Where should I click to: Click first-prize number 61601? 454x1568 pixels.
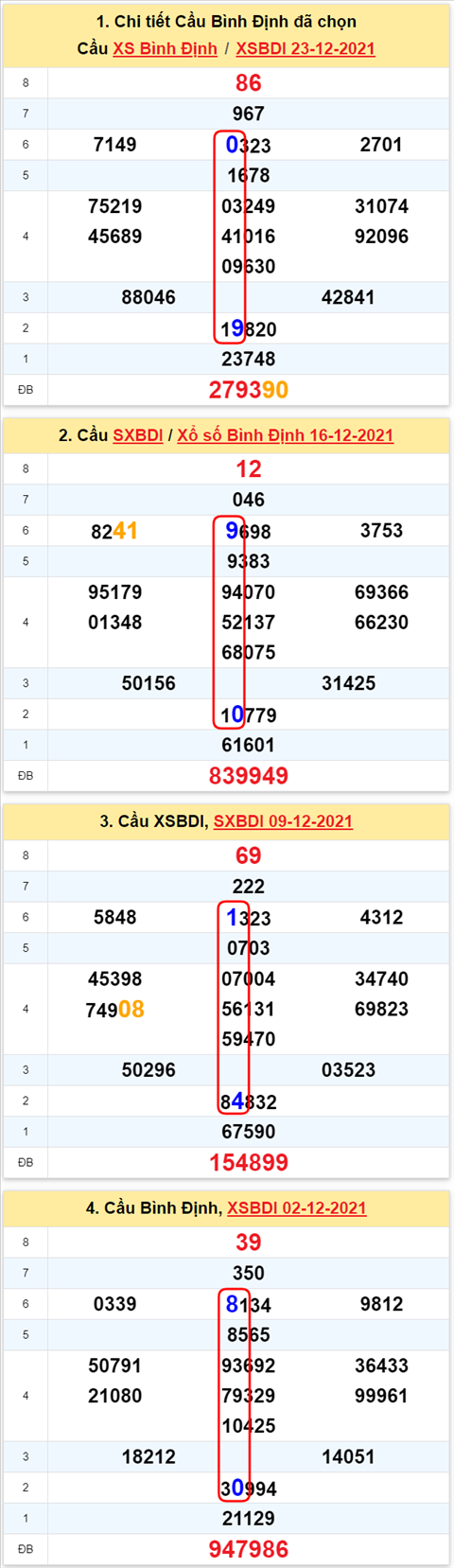249,745
